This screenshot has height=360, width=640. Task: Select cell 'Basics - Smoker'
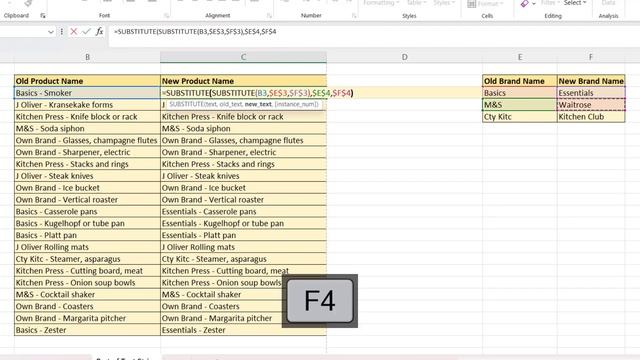[87, 93]
